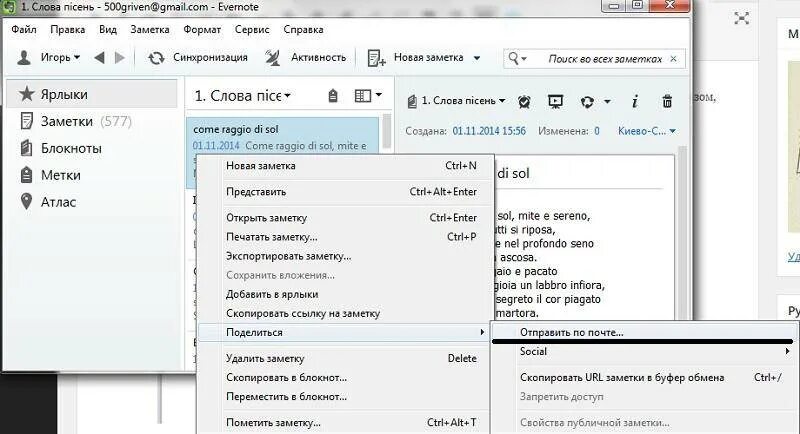The image size is (800, 434).
Task: Open the Вид menu
Action: coord(108,30)
